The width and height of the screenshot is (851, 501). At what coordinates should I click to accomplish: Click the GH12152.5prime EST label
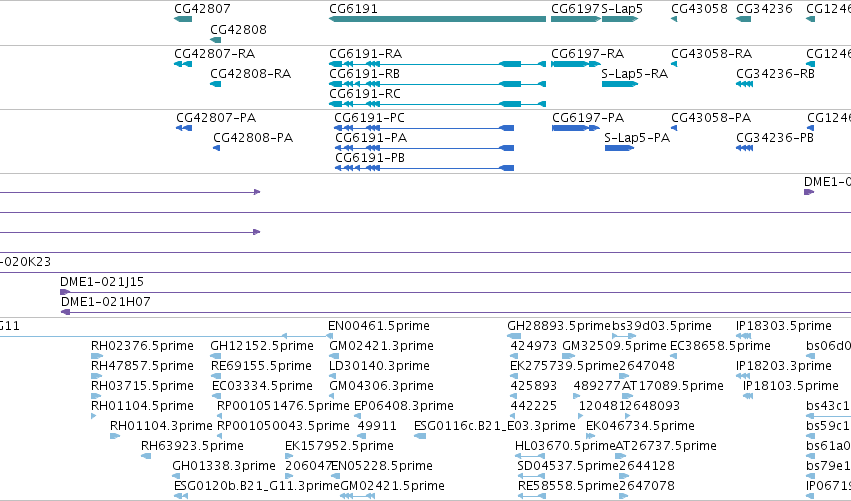click(262, 346)
